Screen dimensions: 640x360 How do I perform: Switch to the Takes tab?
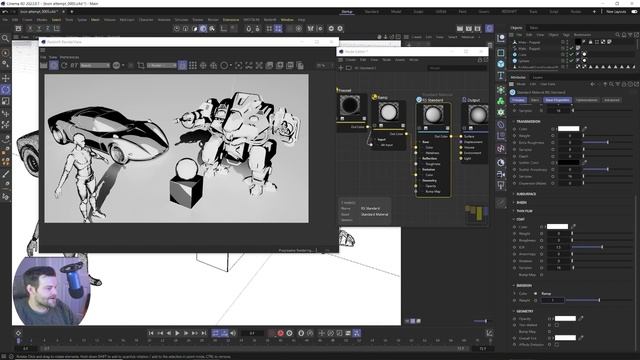533,28
